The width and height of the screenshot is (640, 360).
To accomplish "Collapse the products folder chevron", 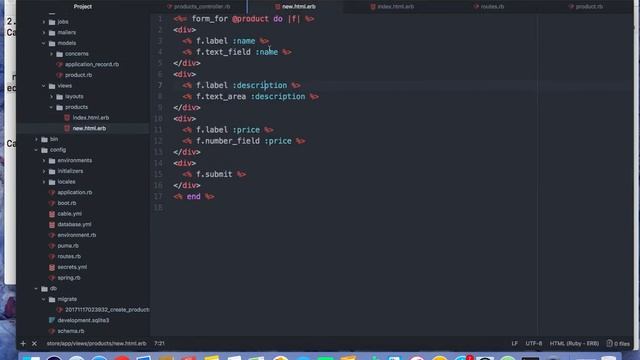I will tap(51, 107).
